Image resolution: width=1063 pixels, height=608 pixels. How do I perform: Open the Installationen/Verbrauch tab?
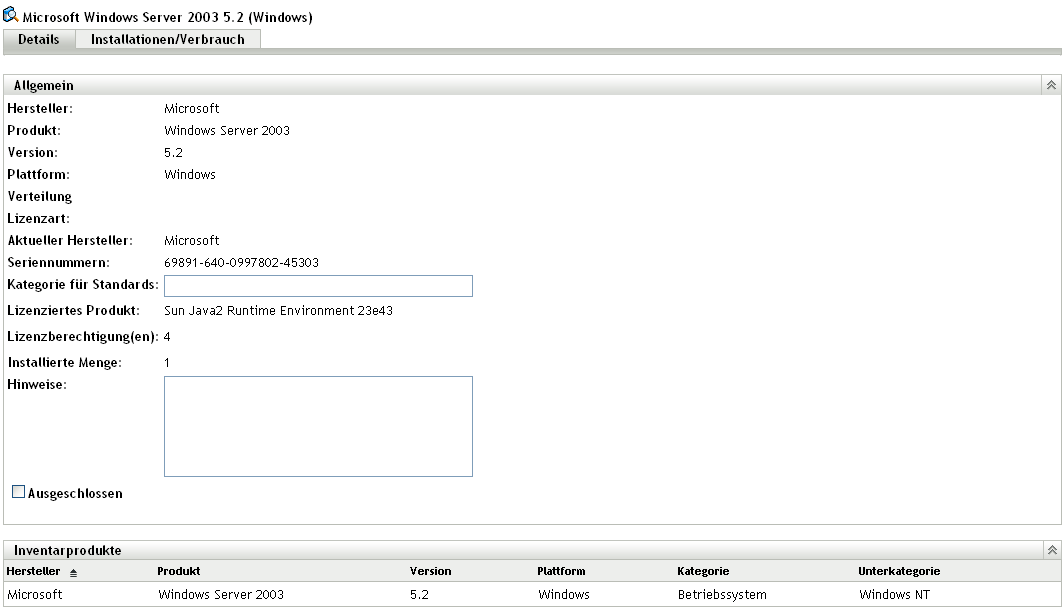(167, 39)
